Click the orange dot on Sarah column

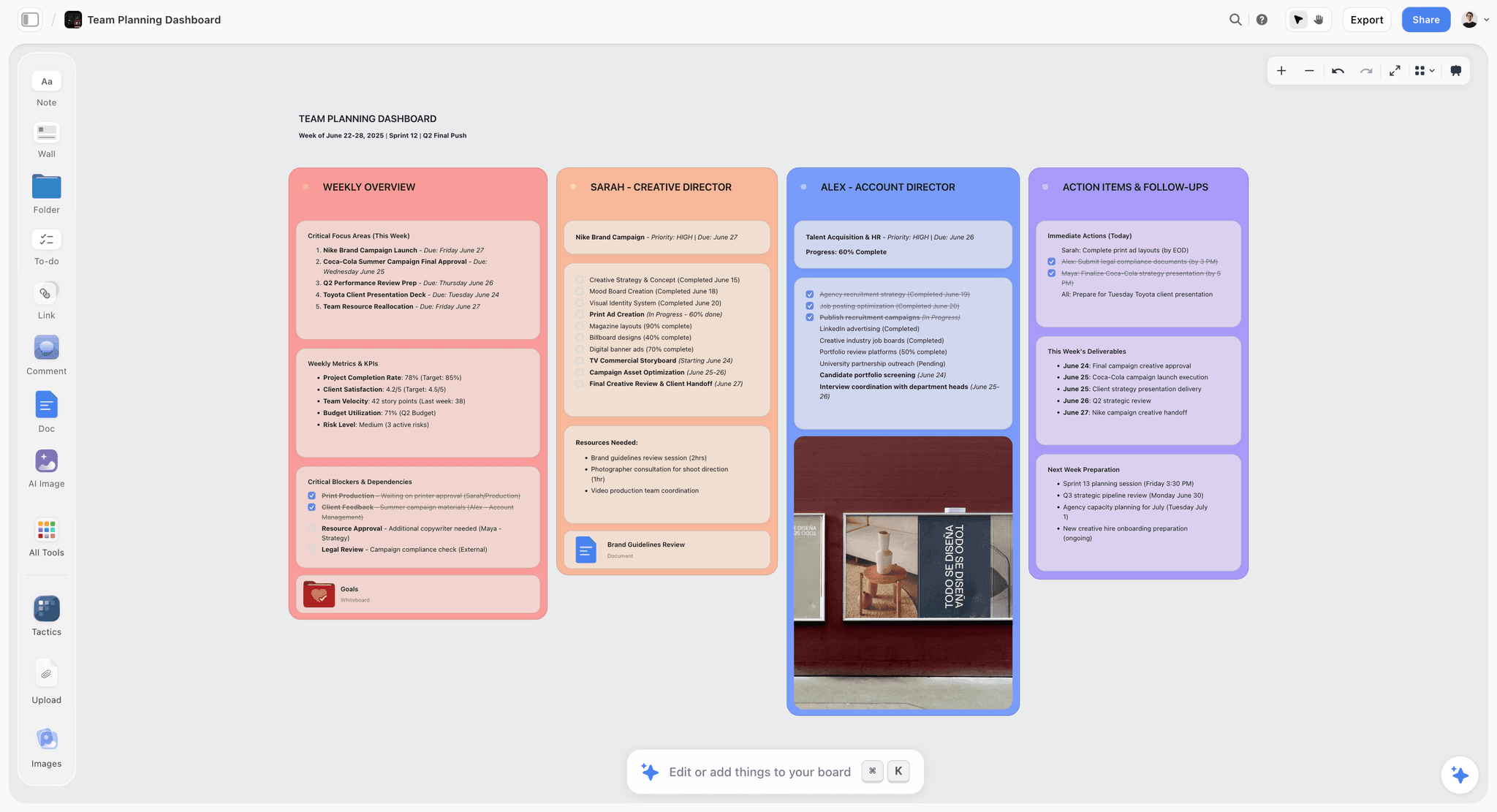[x=573, y=187]
